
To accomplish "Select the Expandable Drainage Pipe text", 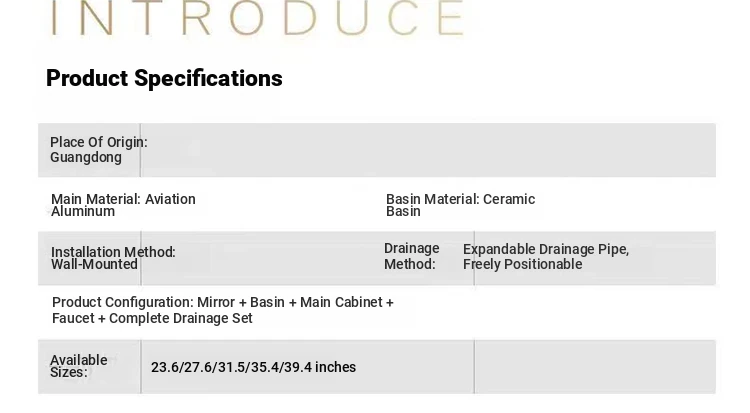I will [546, 249].
